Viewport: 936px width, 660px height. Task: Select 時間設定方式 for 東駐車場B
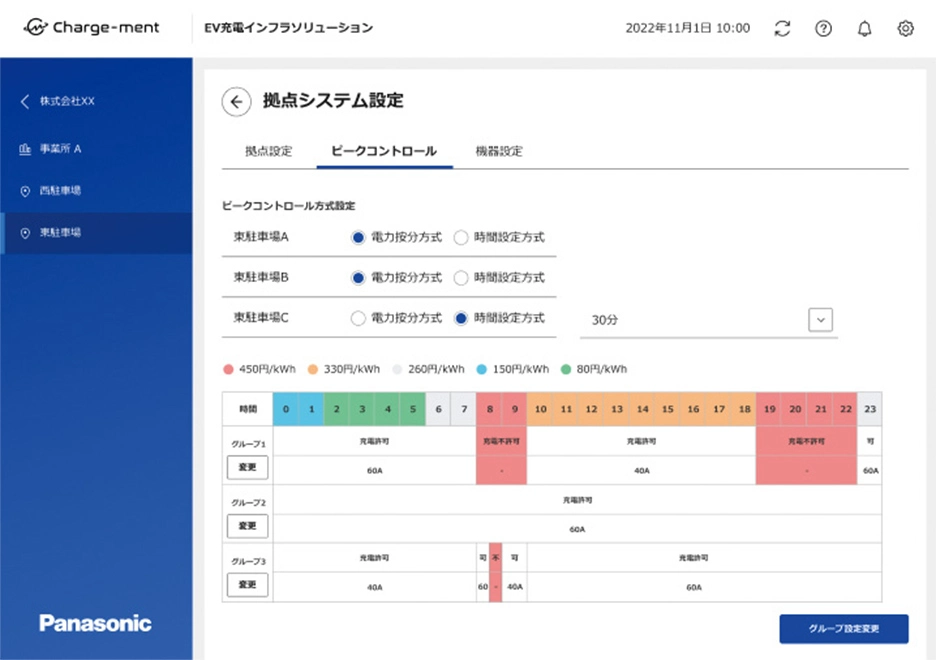(x=460, y=278)
